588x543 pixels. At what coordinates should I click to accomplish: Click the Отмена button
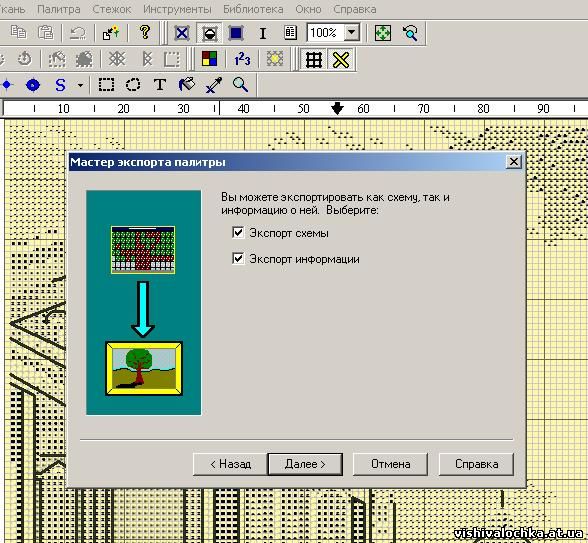tap(390, 464)
